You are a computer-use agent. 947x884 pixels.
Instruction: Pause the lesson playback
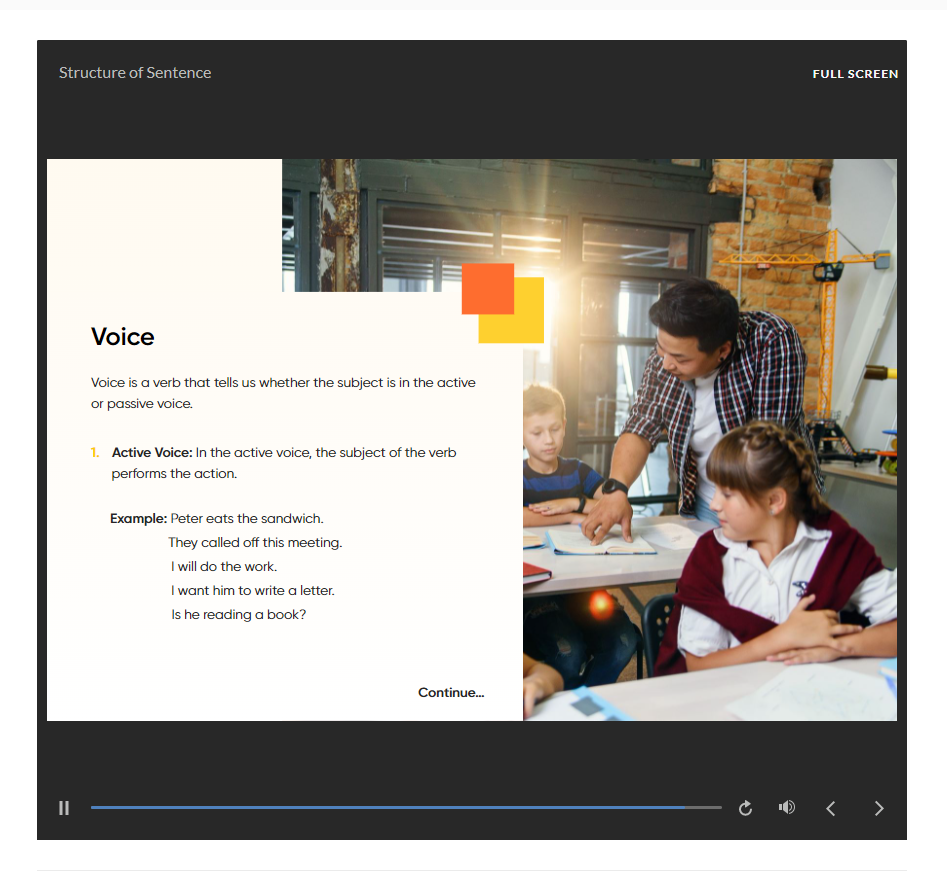point(64,808)
